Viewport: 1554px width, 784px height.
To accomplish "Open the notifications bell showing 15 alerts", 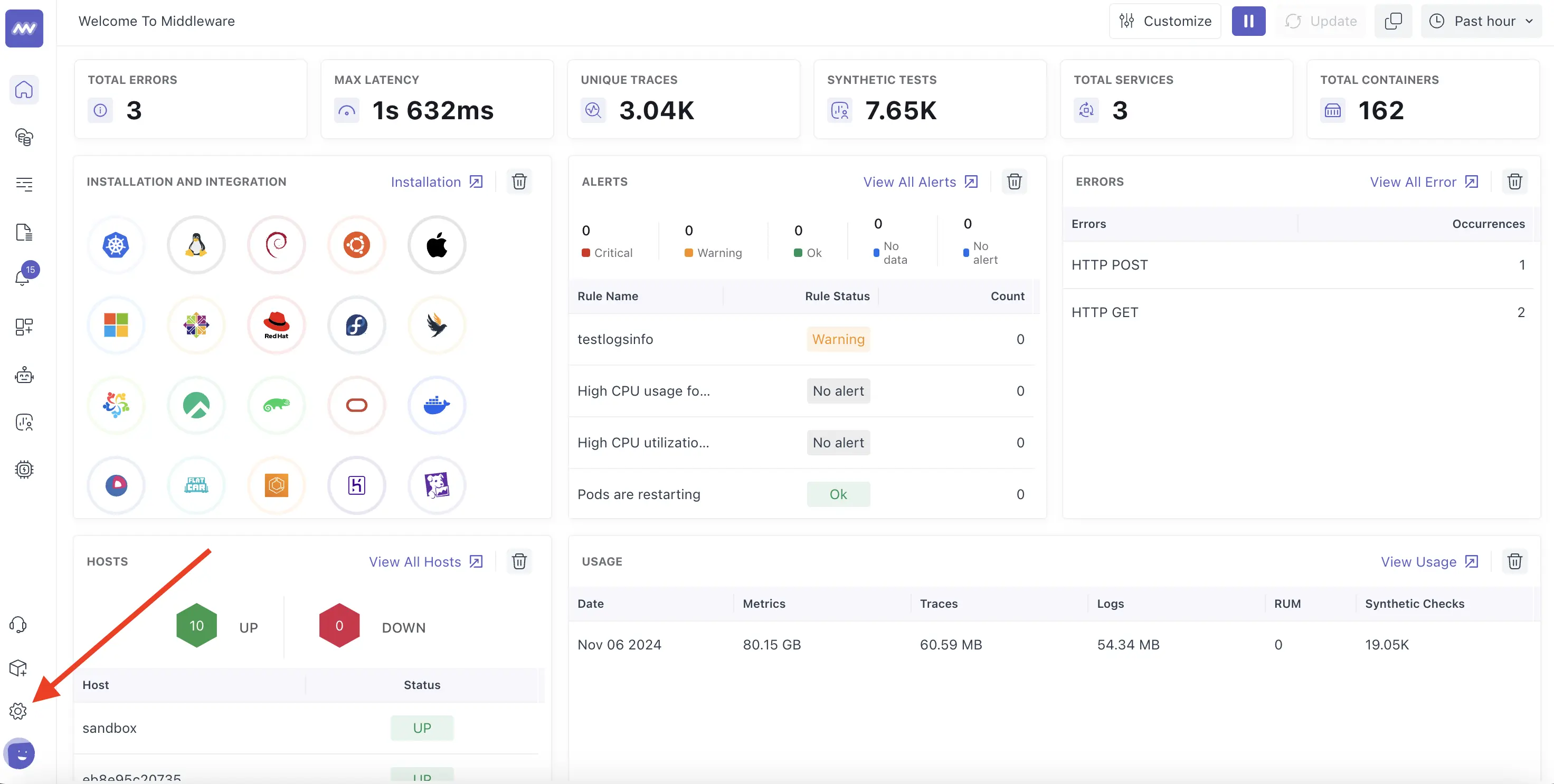I will tap(24, 278).
